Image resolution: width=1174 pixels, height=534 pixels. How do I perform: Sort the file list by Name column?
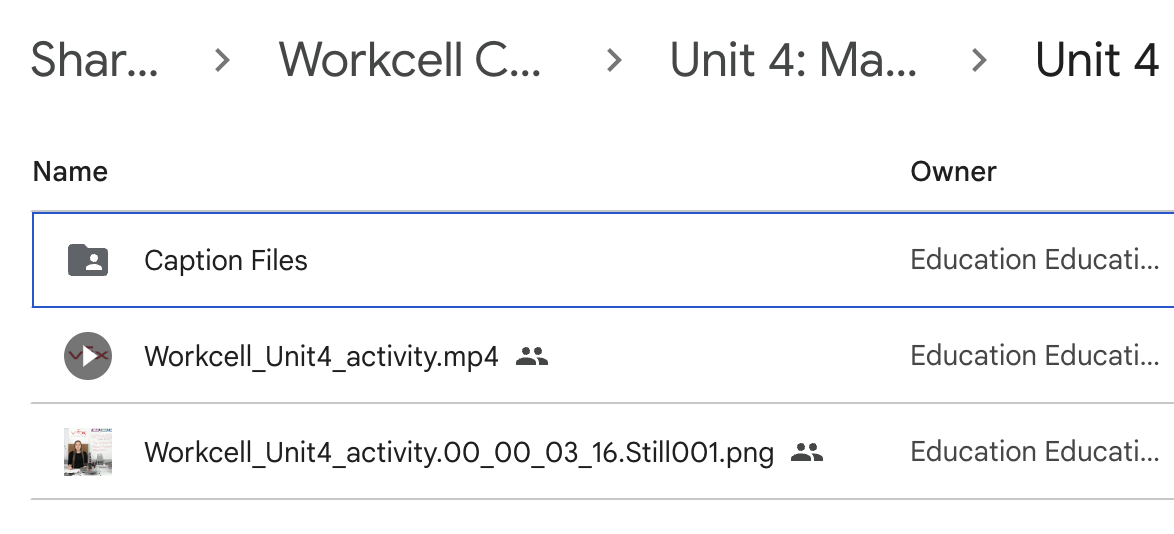point(70,171)
